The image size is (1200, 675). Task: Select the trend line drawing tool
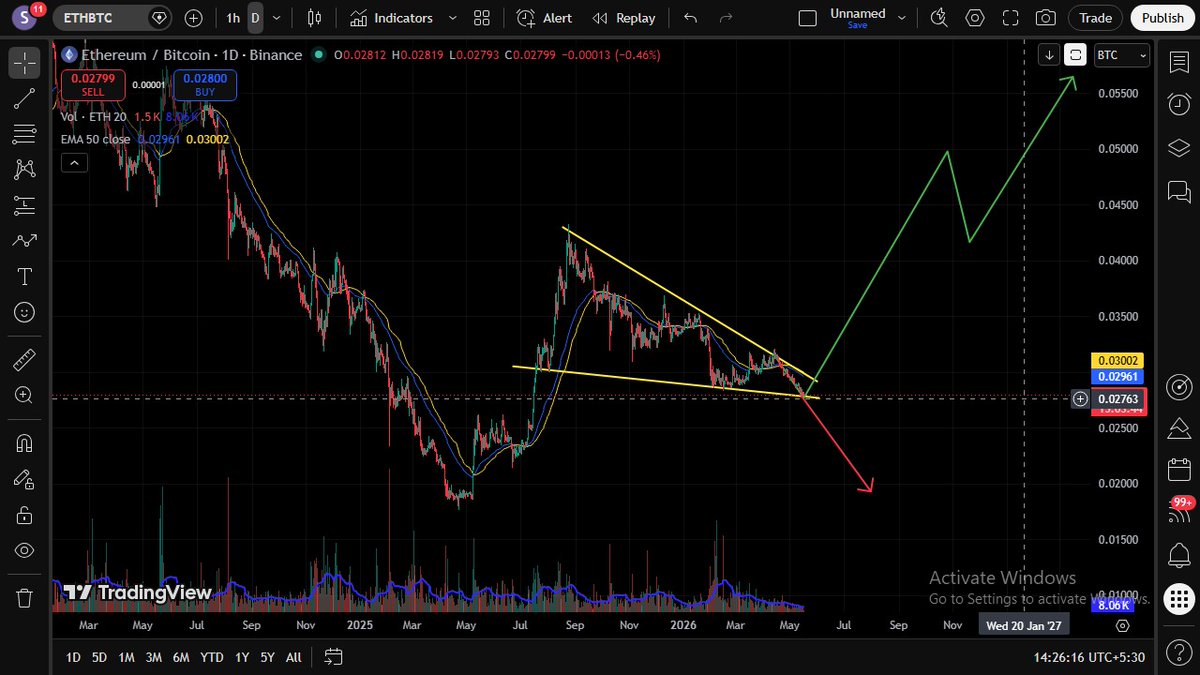point(25,98)
